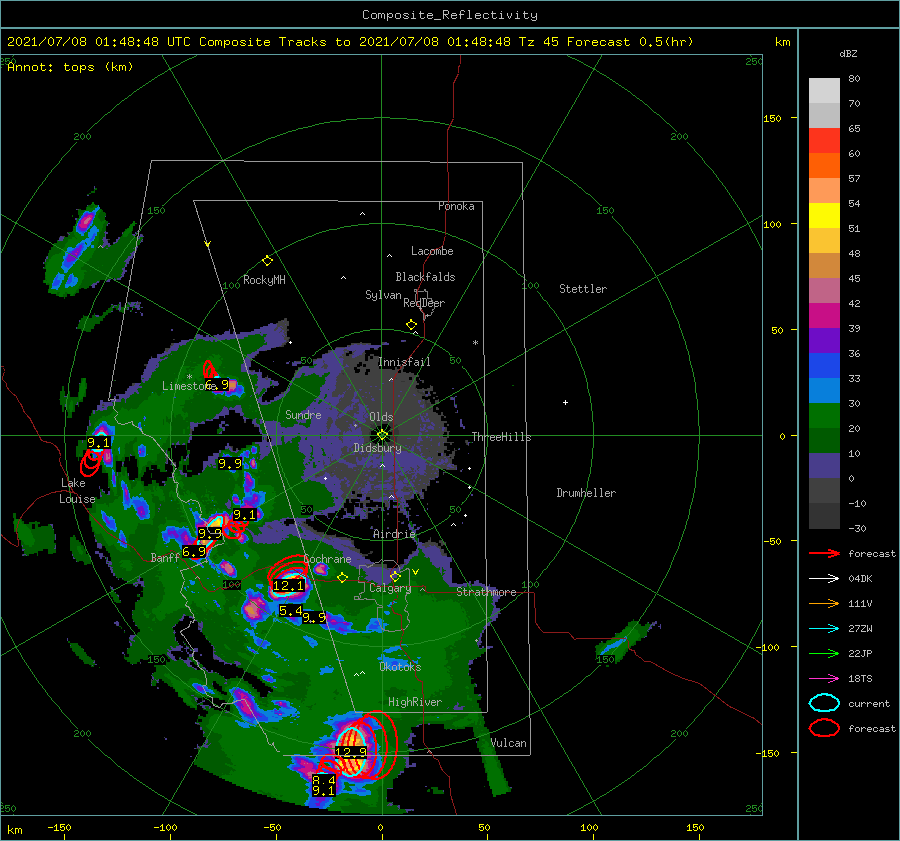This screenshot has height=841, width=900.
Task: Click the Drumheller city label
Action: pos(586,493)
